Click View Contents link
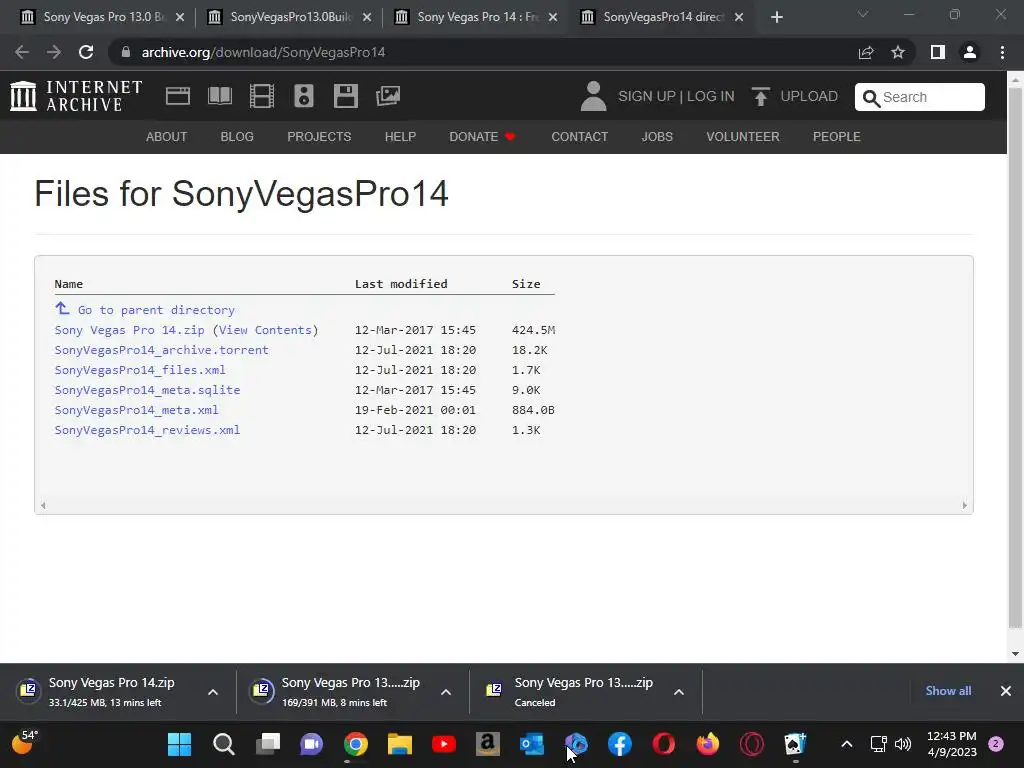The image size is (1024, 768). coord(265,330)
